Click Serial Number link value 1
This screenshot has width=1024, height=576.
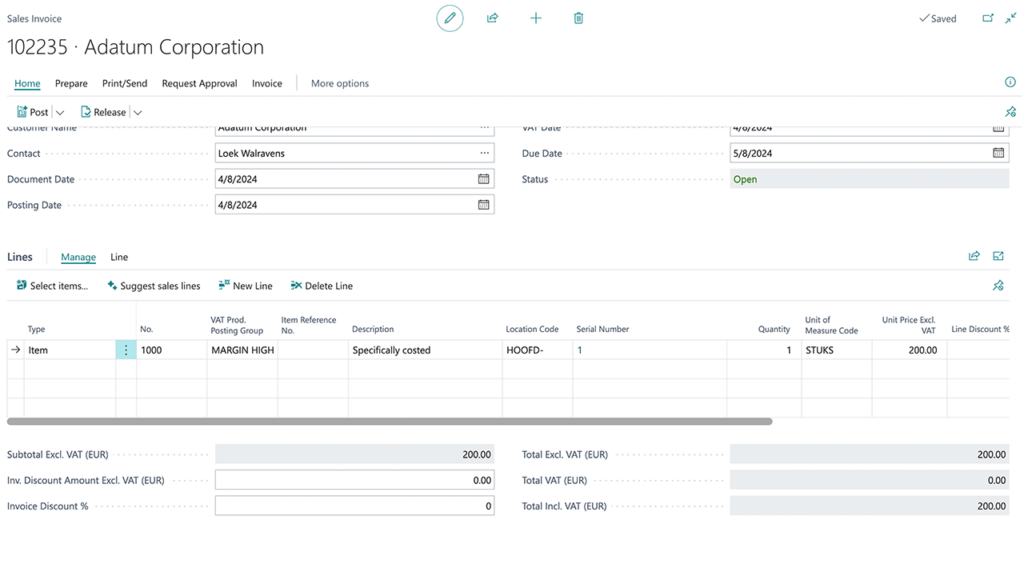coord(579,350)
